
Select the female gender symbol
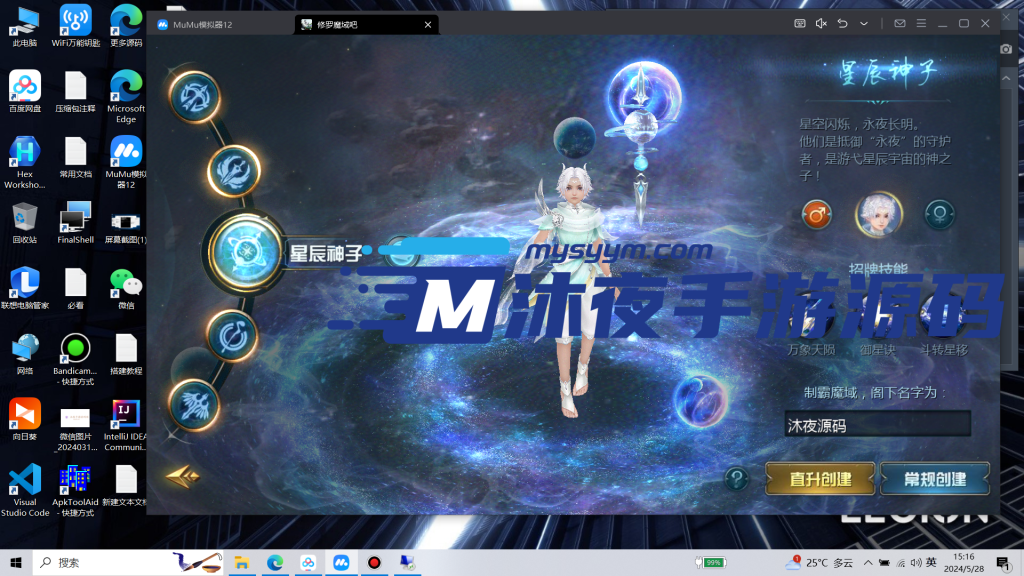click(939, 214)
